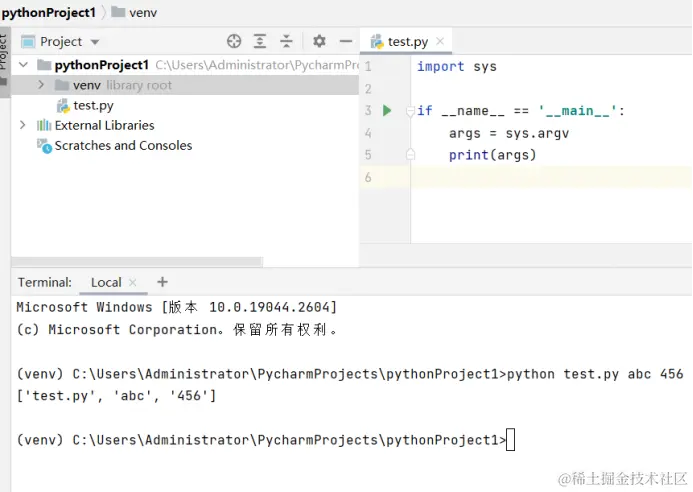Click at the terminal prompt cursor
Image resolution: width=693 pixels, height=492 pixels.
tap(510, 440)
